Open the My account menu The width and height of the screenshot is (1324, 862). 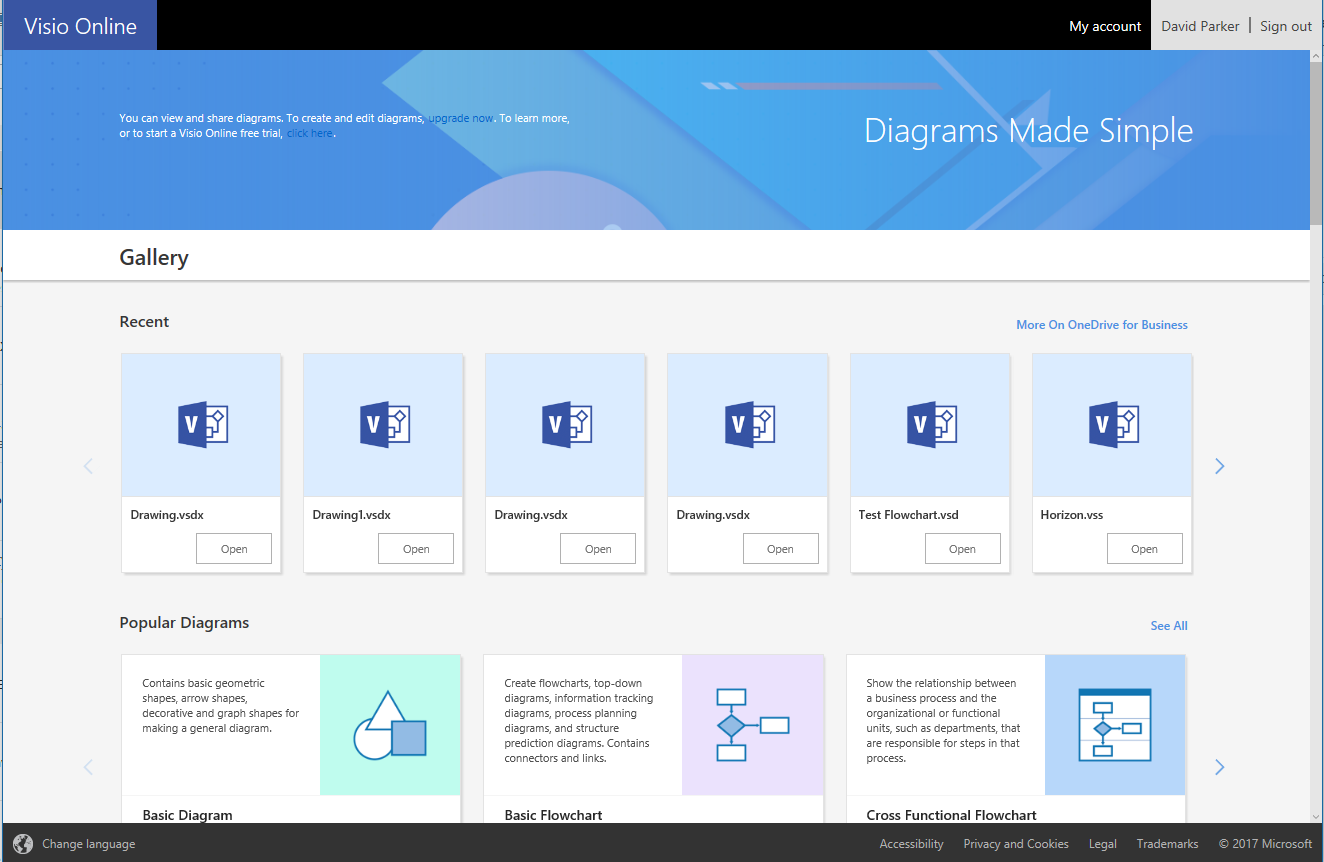click(1104, 26)
